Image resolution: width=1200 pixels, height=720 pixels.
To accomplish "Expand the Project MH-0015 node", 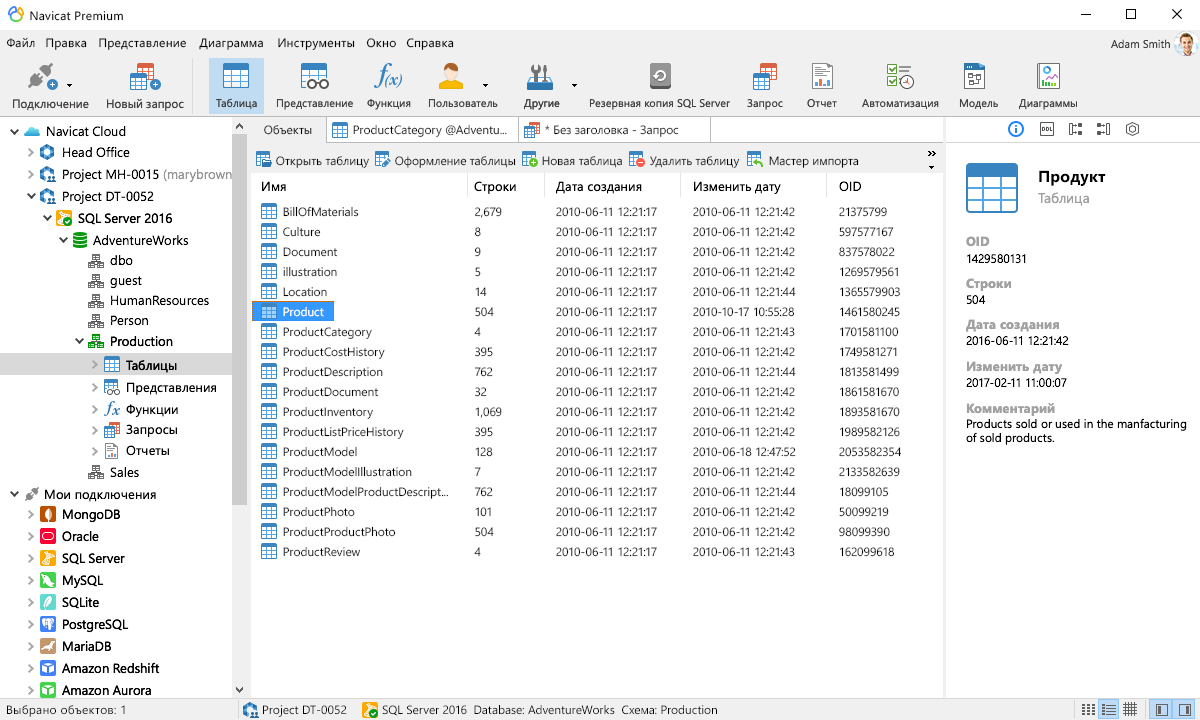I will pyautogui.click(x=30, y=175).
